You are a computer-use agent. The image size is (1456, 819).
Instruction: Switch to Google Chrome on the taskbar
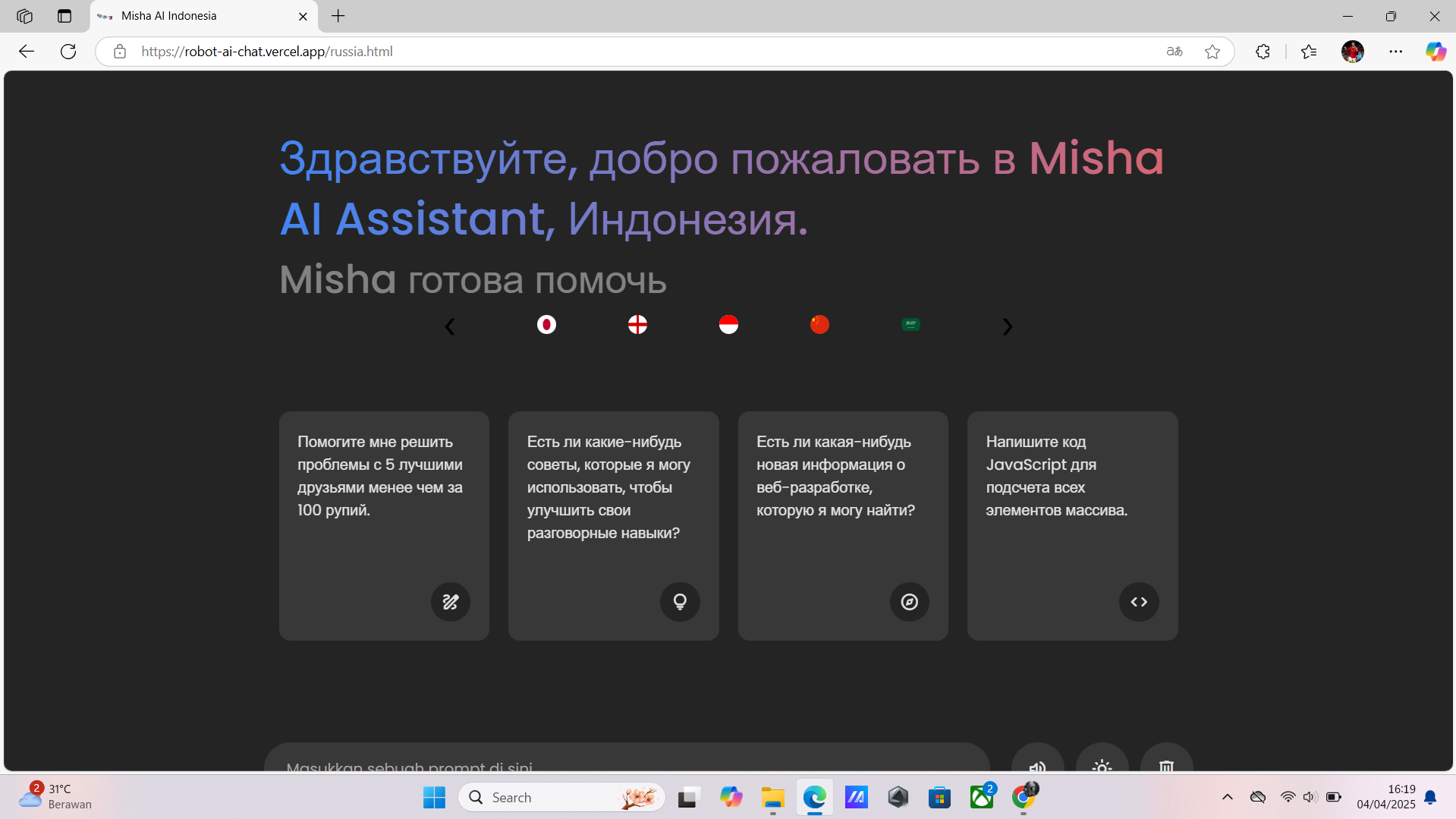[x=1024, y=798]
